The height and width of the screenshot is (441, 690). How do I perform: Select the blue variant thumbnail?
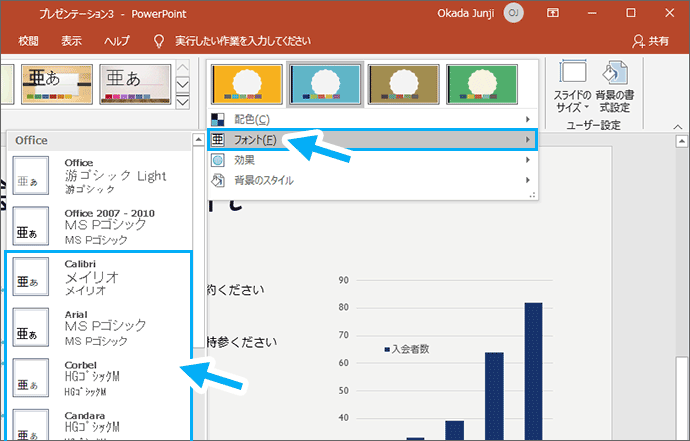(x=325, y=84)
